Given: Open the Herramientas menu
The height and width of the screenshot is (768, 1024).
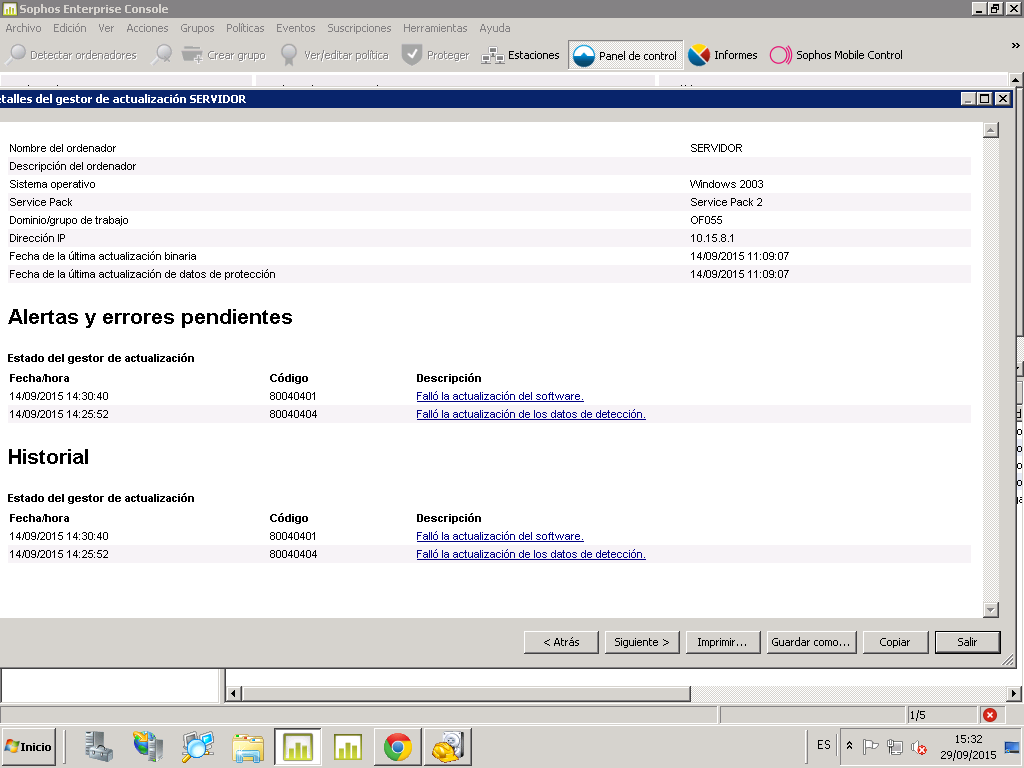Looking at the screenshot, I should pos(435,28).
